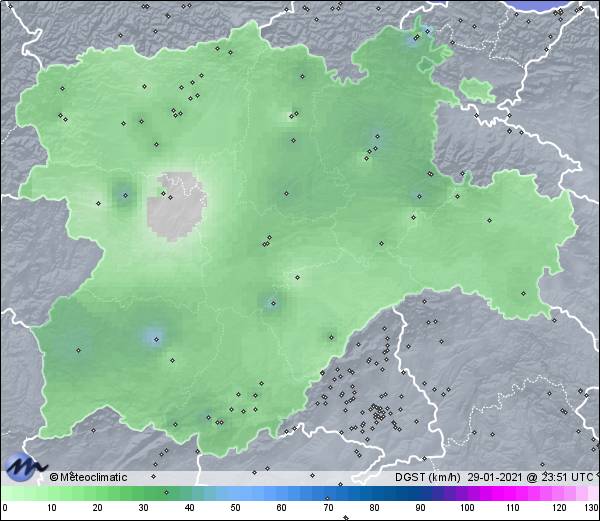Click the 70 value on the scale
This screenshot has width=600, height=521.
click(328, 508)
